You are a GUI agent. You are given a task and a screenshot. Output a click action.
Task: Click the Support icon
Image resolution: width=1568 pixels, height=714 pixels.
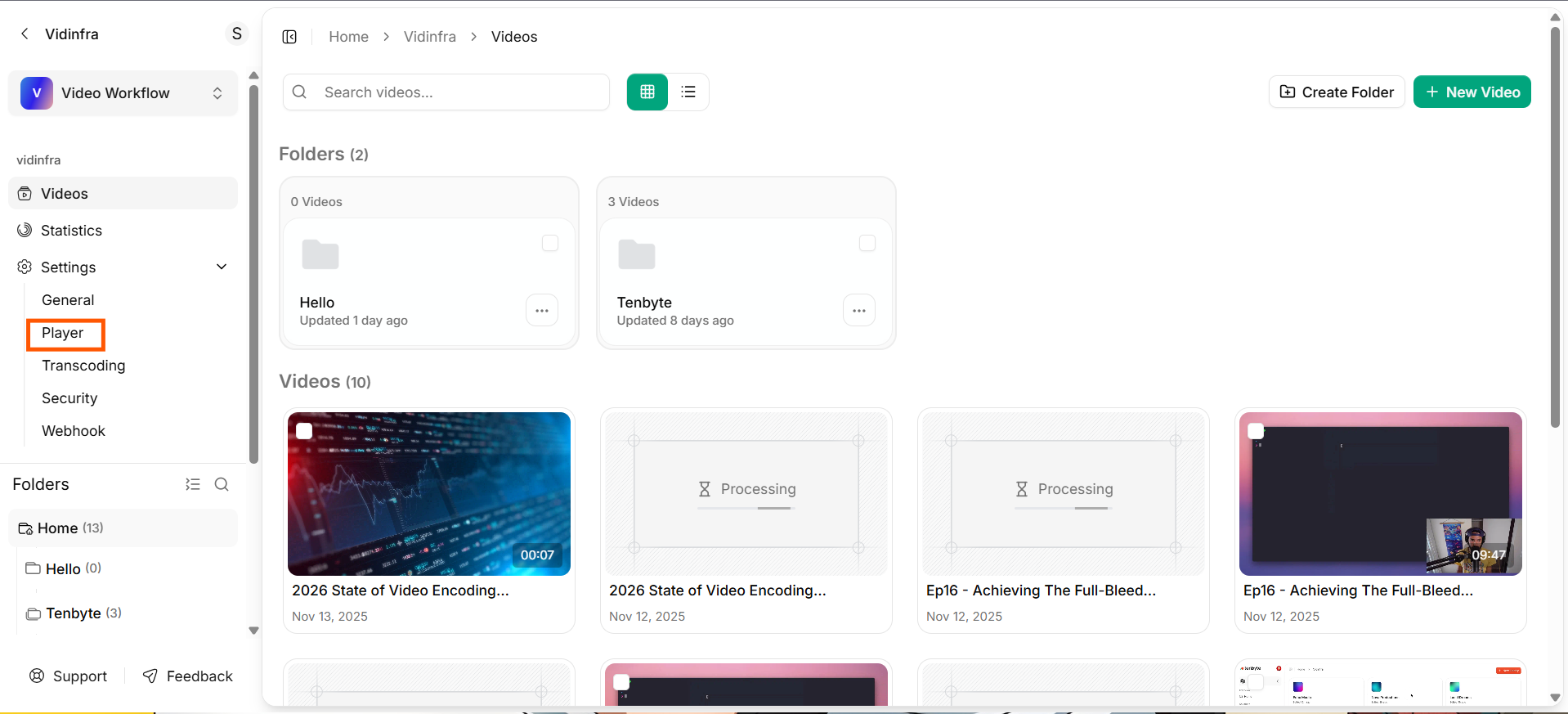(x=37, y=676)
